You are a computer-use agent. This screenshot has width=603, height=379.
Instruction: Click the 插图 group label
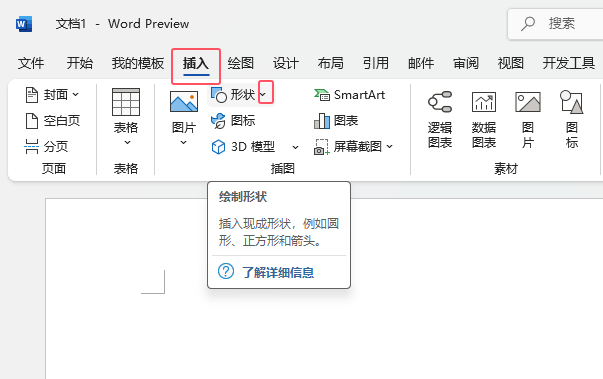pyautogui.click(x=283, y=168)
